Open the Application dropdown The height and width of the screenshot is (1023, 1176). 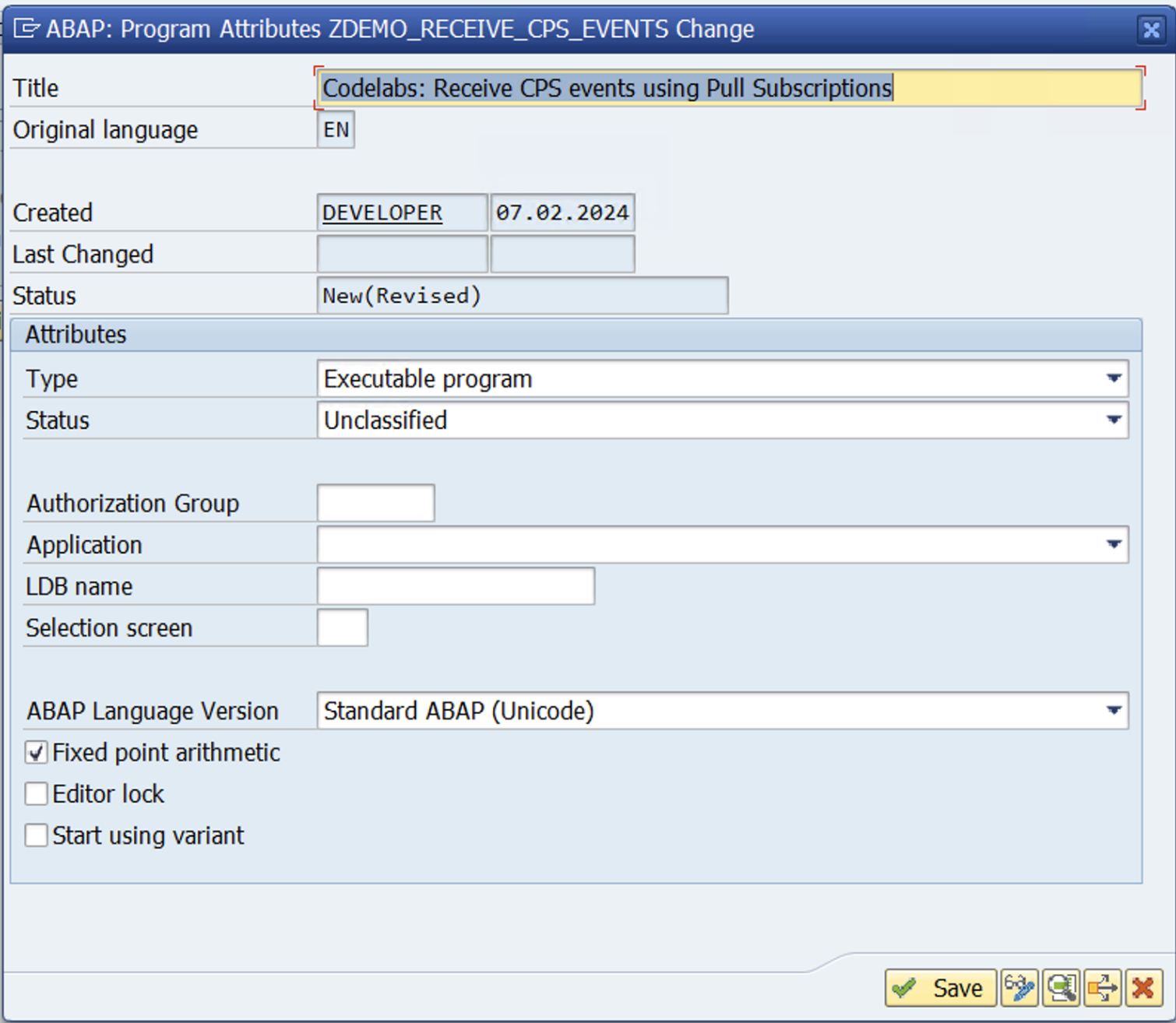coord(1113,545)
